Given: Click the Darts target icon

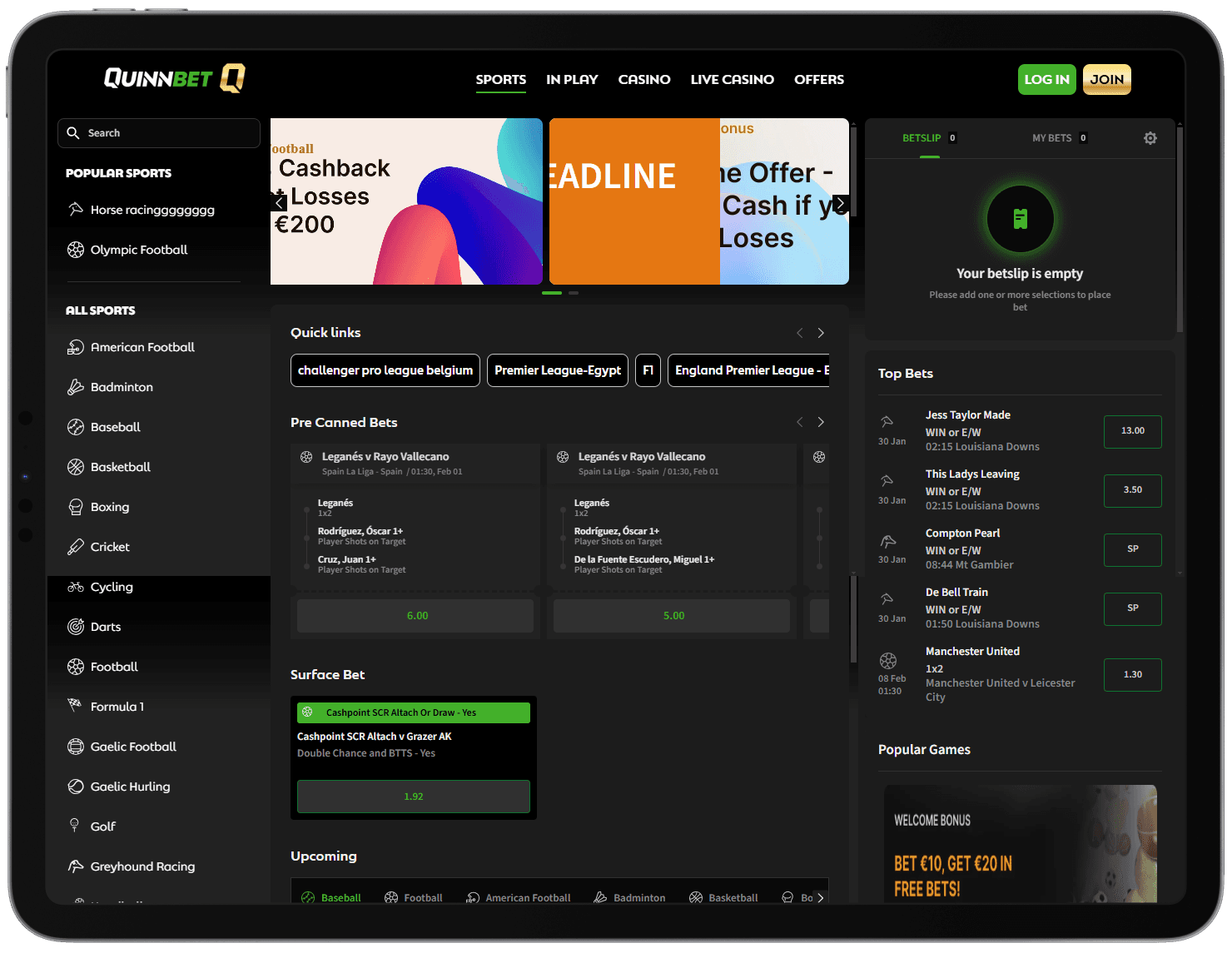Looking at the screenshot, I should 76,627.
